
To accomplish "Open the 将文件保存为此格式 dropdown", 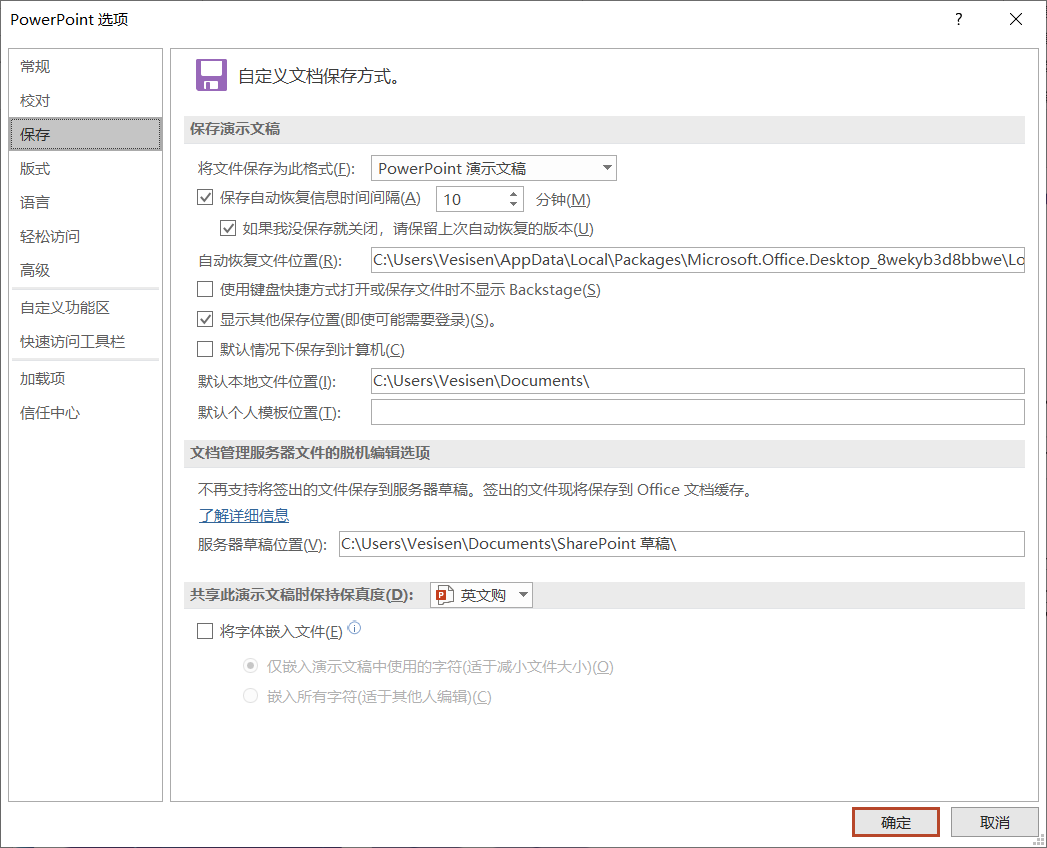I will (493, 168).
